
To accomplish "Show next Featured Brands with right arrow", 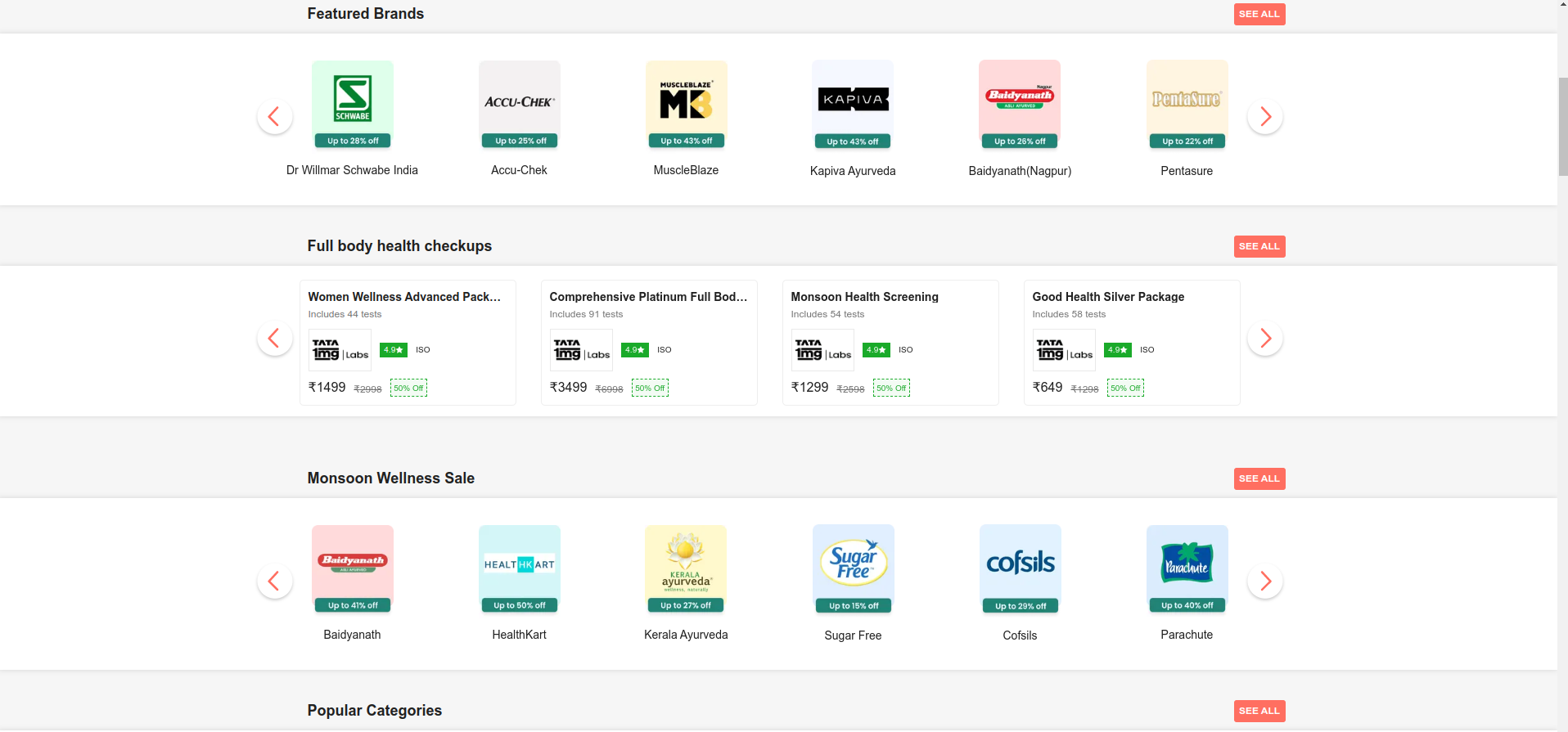I will (x=1265, y=117).
